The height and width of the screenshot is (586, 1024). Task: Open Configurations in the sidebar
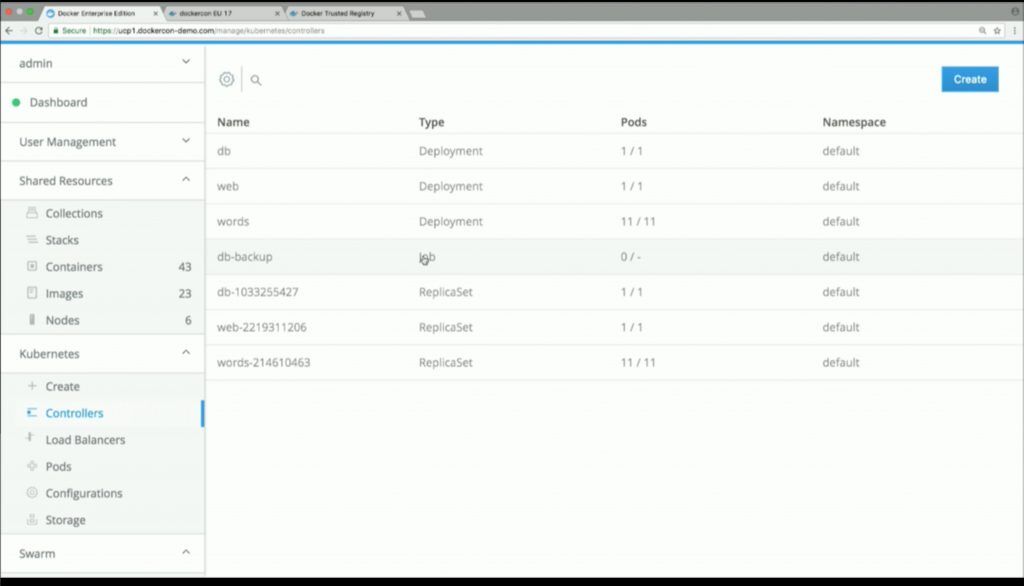tap(84, 493)
